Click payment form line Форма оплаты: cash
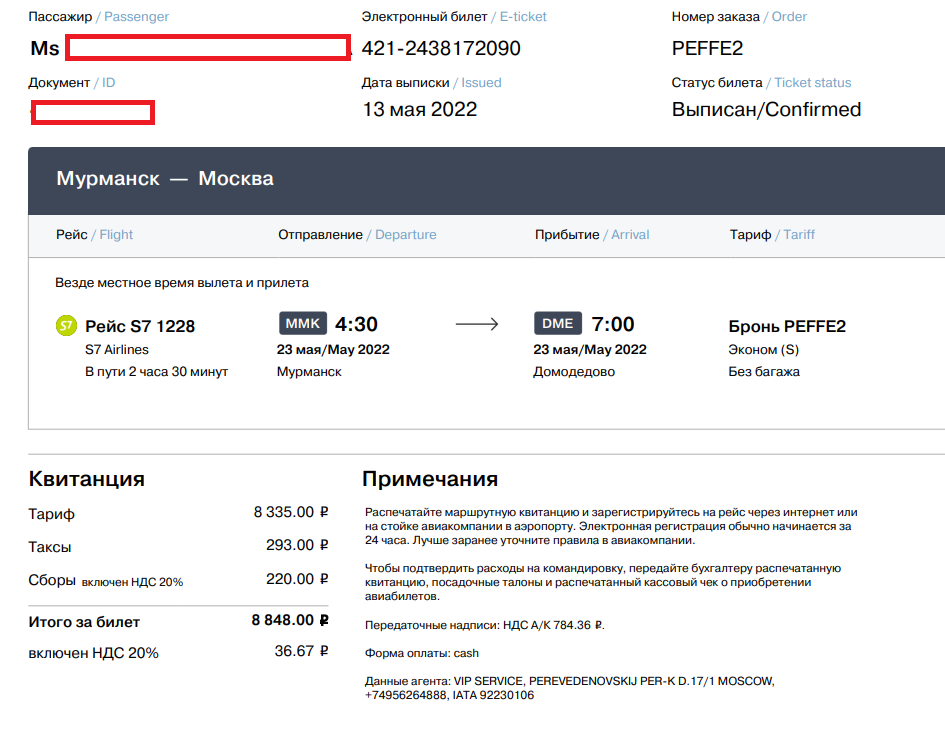 pos(422,653)
